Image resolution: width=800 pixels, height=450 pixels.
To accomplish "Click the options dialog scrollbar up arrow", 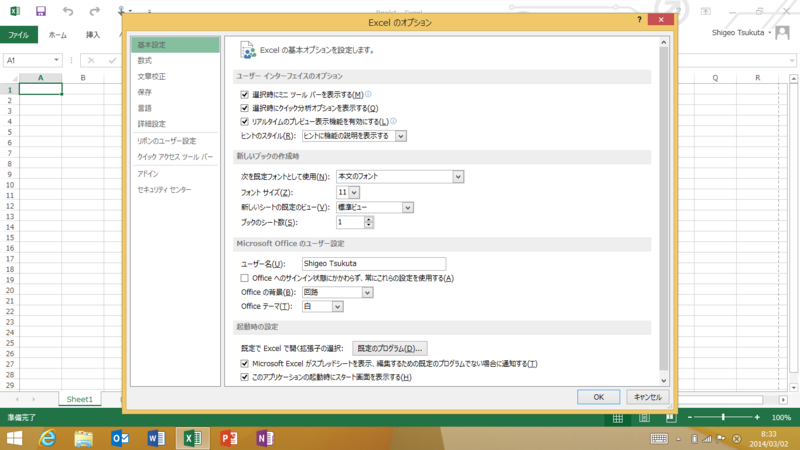I will point(664,42).
